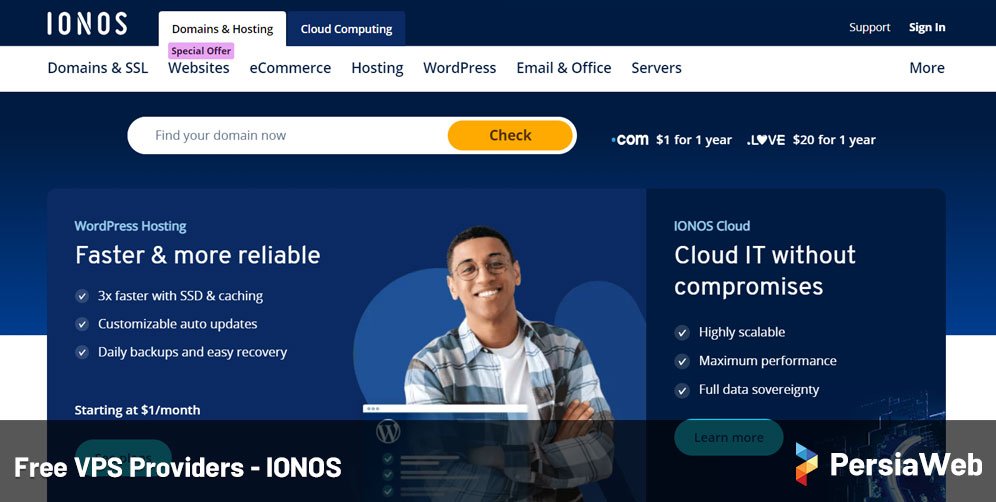This screenshot has height=502, width=996.
Task: Click the Starting at $1/month text
Action: point(137,410)
